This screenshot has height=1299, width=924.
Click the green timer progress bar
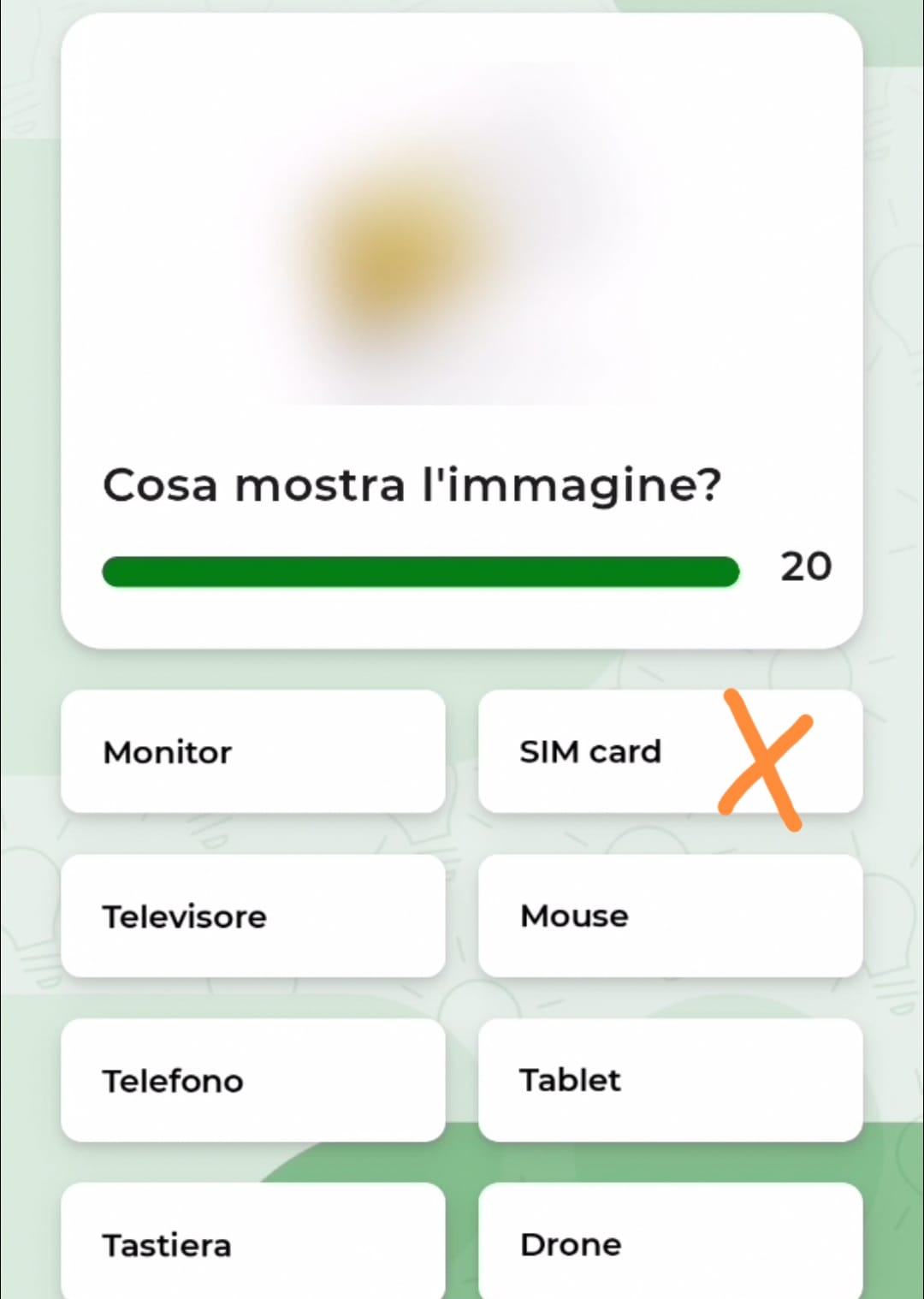tap(420, 572)
